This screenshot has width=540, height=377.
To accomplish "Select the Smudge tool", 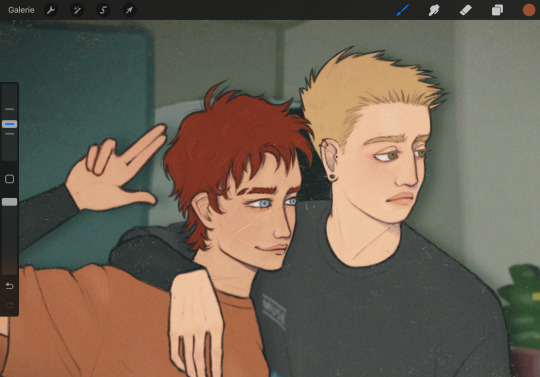I will 434,10.
